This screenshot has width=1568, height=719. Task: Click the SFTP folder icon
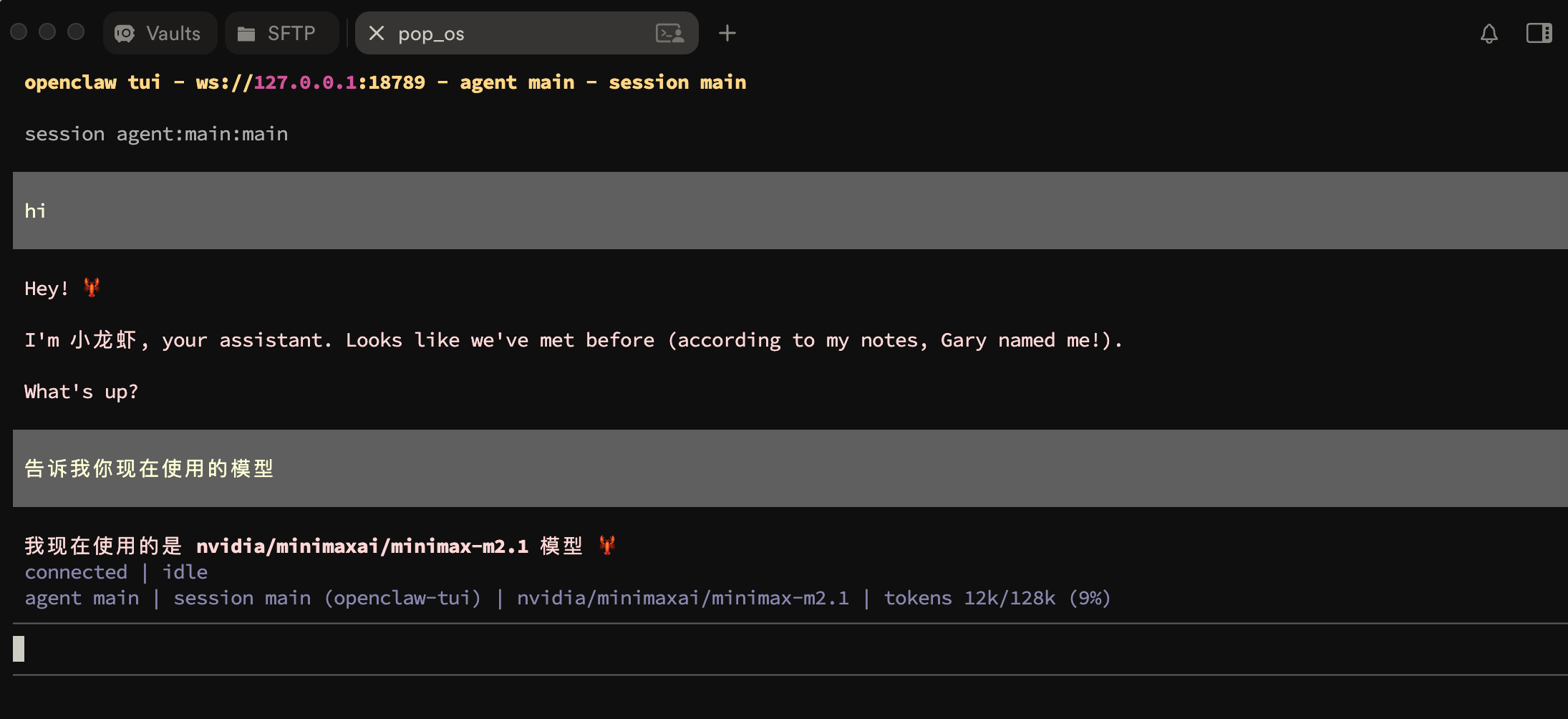tap(246, 34)
